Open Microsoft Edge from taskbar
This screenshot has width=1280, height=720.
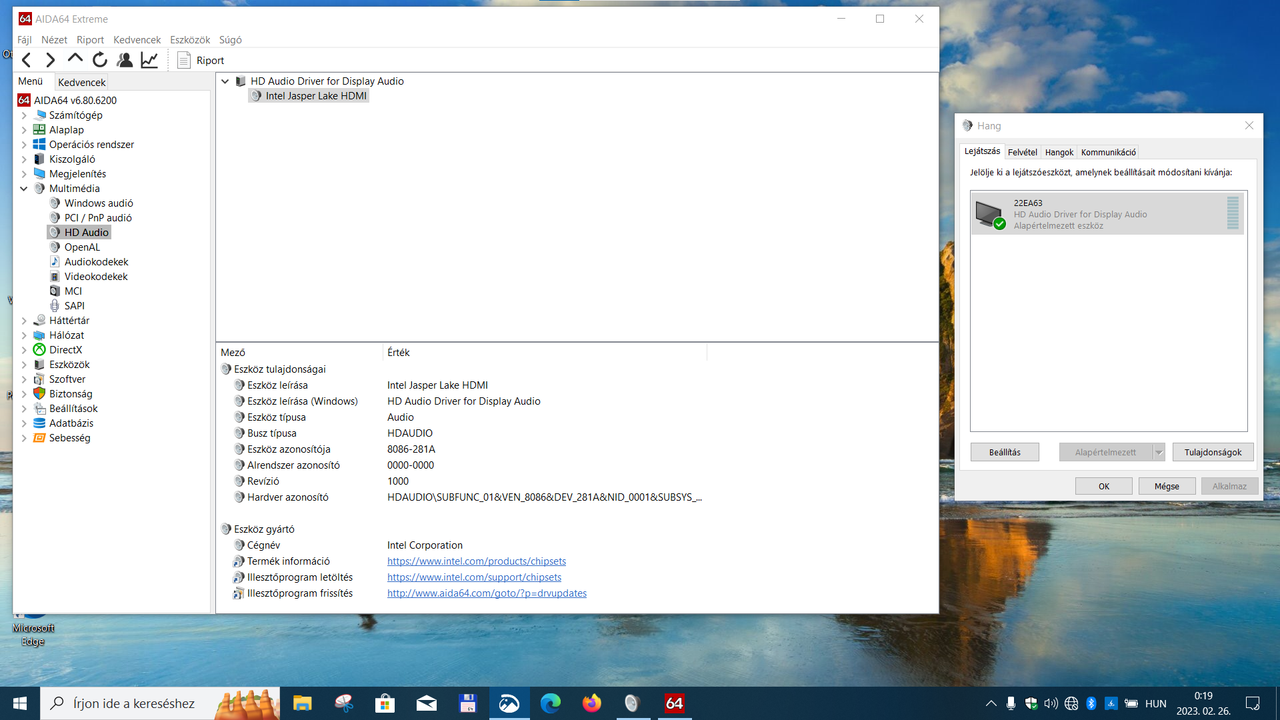click(x=551, y=703)
